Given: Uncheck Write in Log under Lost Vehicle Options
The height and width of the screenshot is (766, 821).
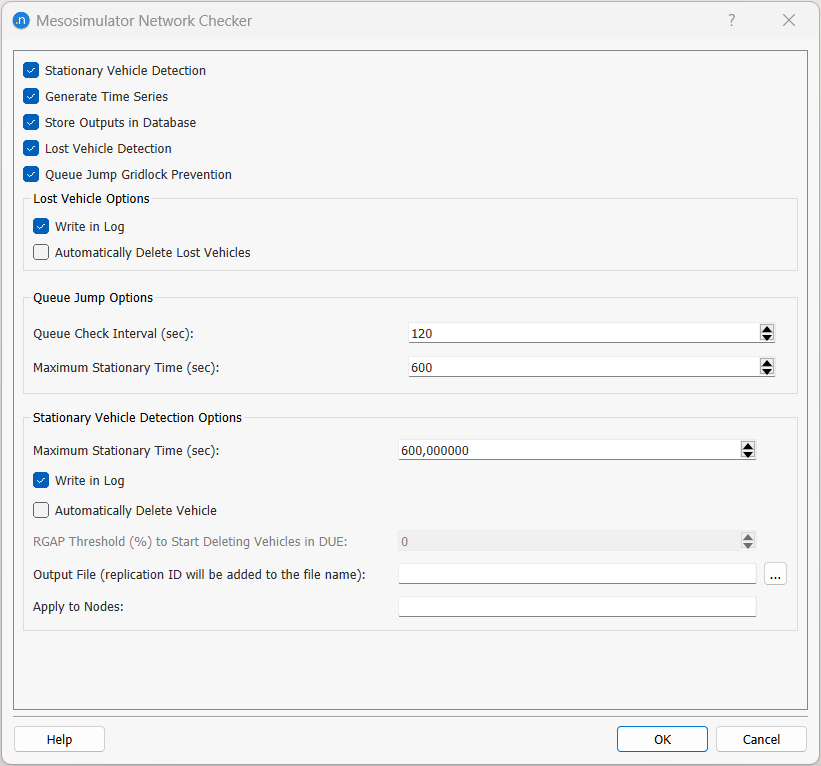Looking at the screenshot, I should (41, 226).
